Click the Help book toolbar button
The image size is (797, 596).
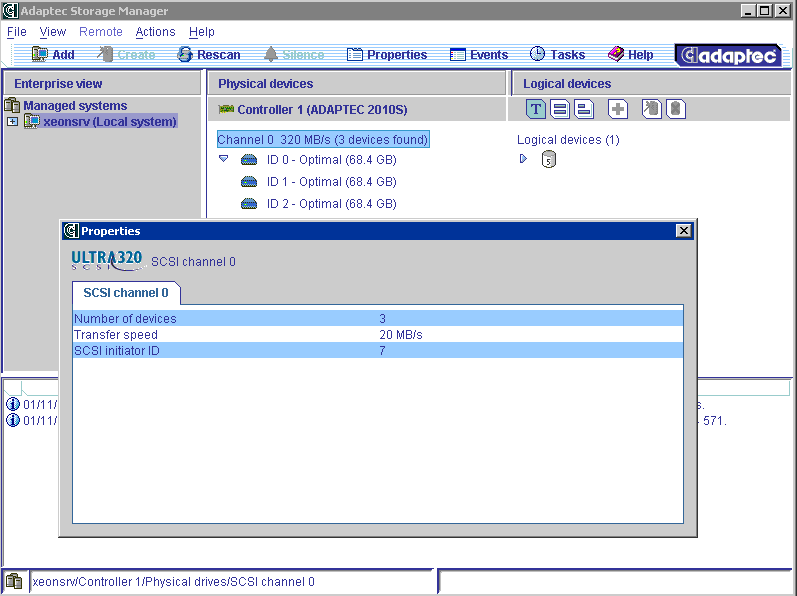coord(630,54)
